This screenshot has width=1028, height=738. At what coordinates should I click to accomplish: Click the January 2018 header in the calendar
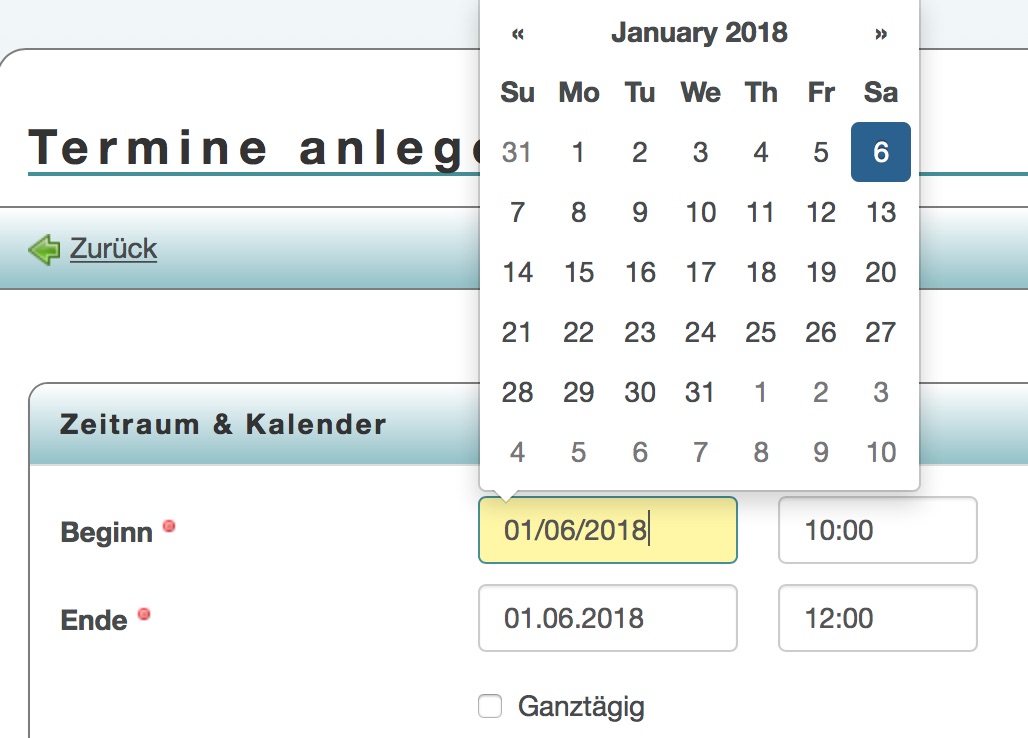(699, 32)
